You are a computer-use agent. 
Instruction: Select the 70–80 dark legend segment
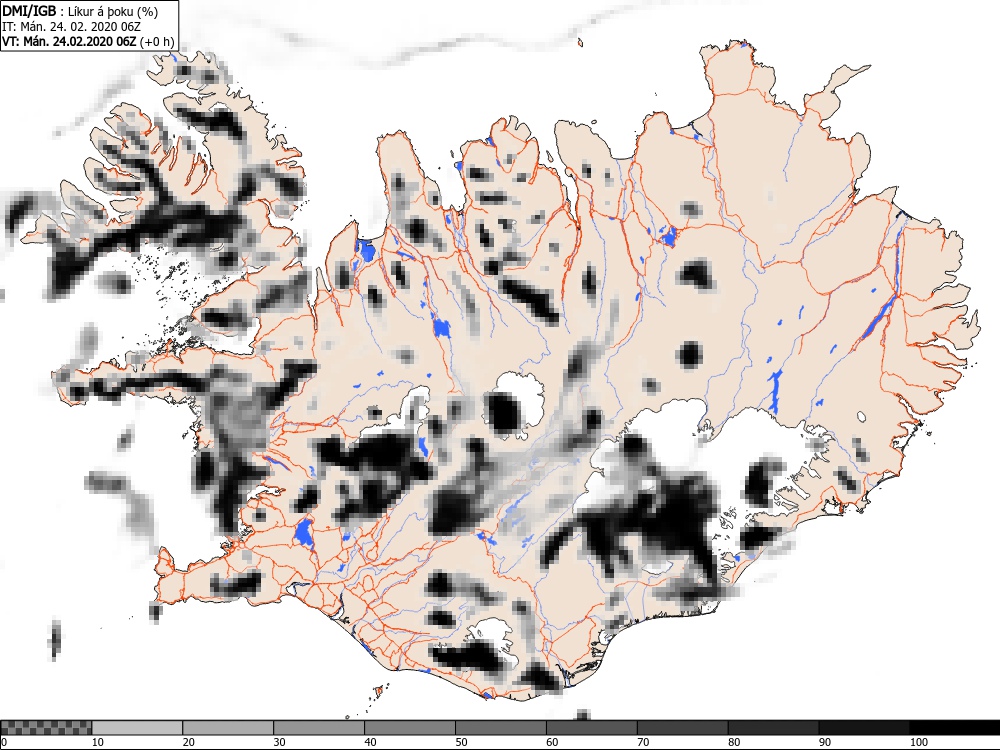click(x=682, y=728)
